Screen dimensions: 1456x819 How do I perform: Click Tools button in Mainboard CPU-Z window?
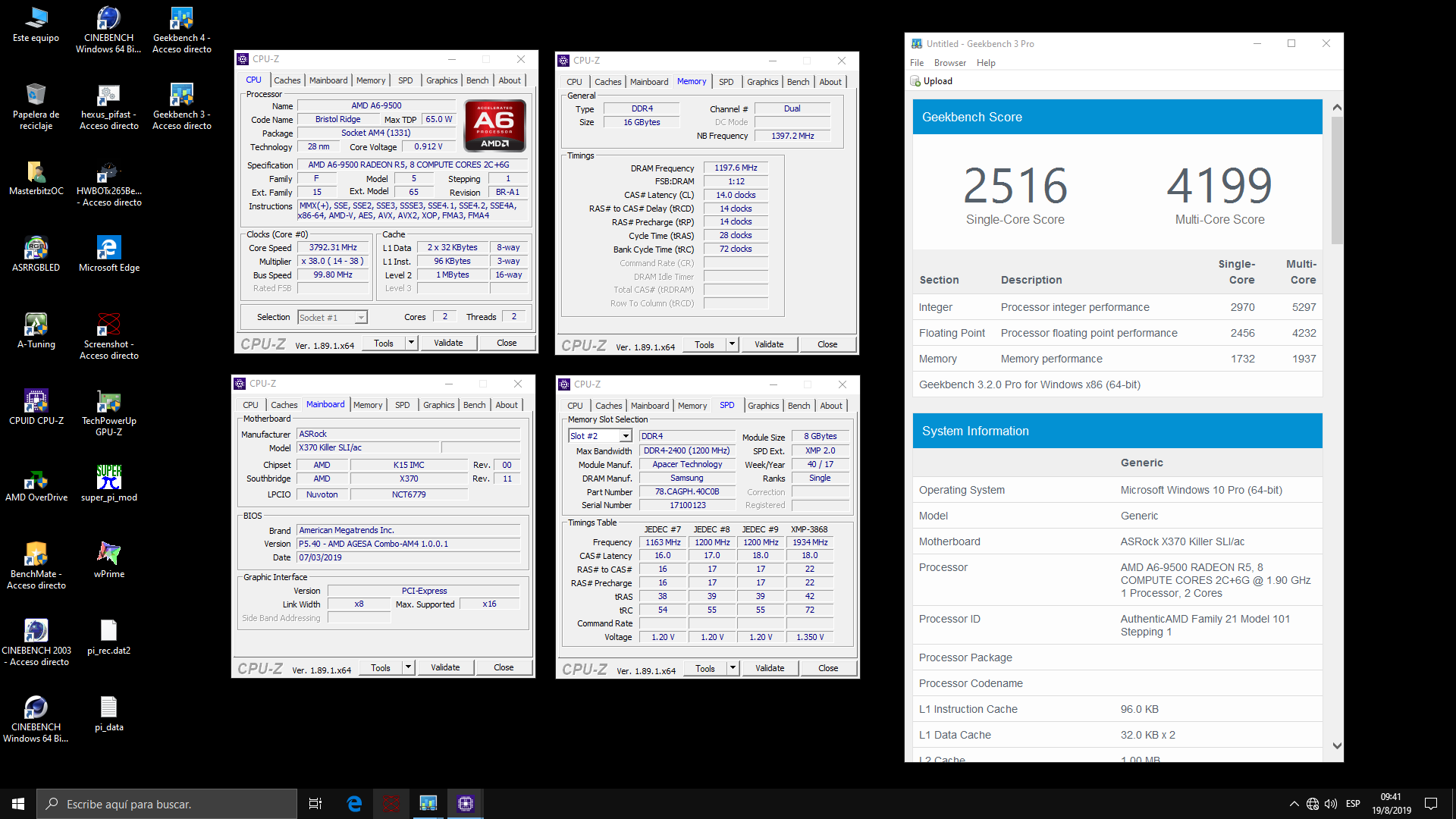381,667
